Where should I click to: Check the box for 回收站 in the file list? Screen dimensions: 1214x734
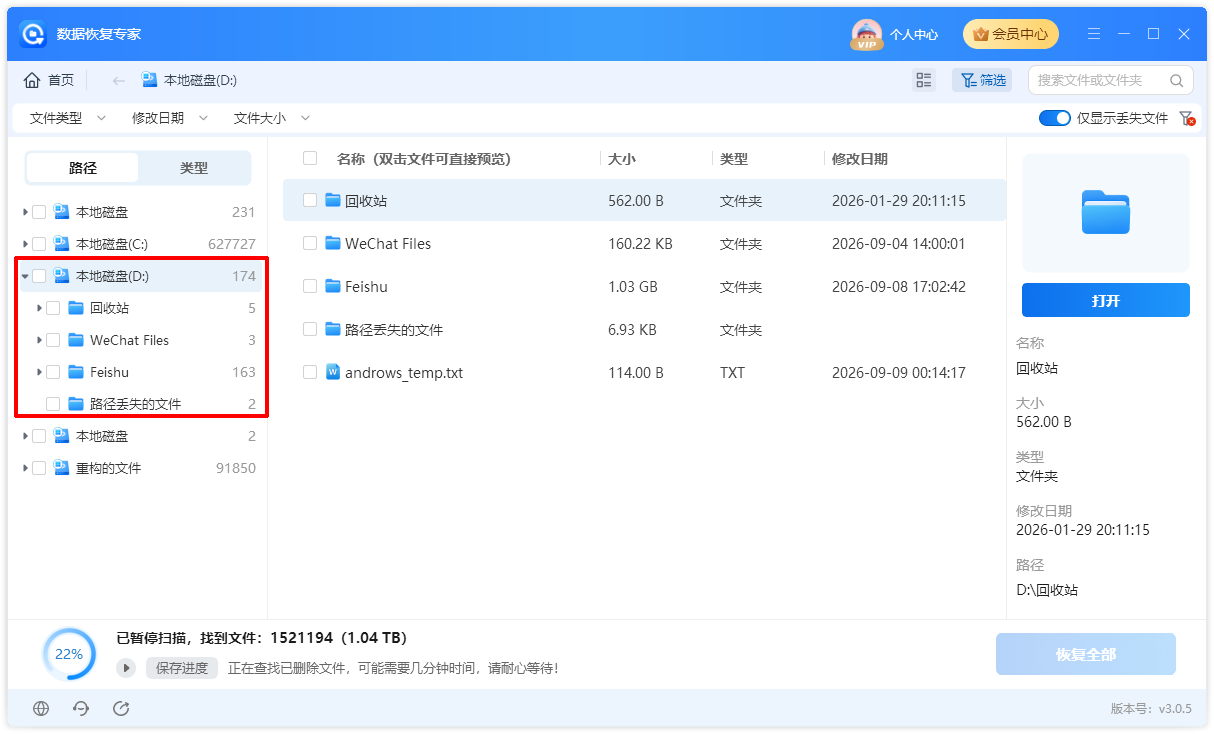(310, 200)
